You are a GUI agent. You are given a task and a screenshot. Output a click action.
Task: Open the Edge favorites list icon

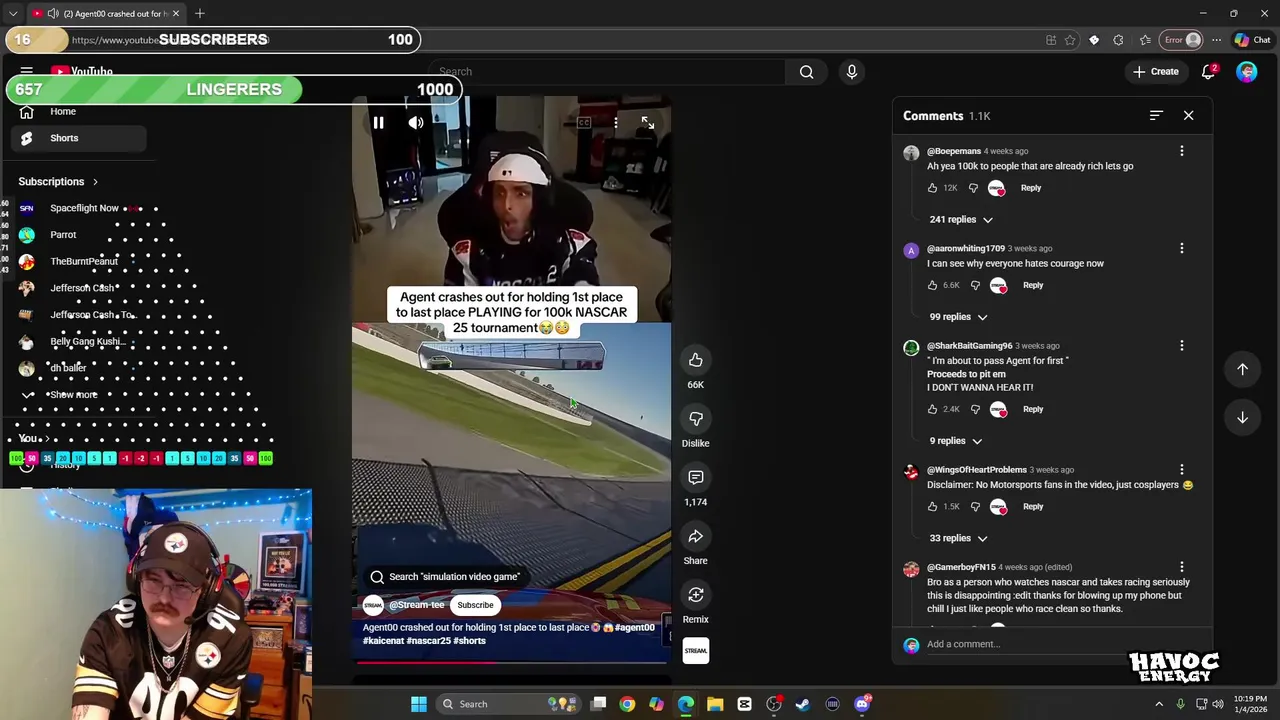(x=1145, y=40)
